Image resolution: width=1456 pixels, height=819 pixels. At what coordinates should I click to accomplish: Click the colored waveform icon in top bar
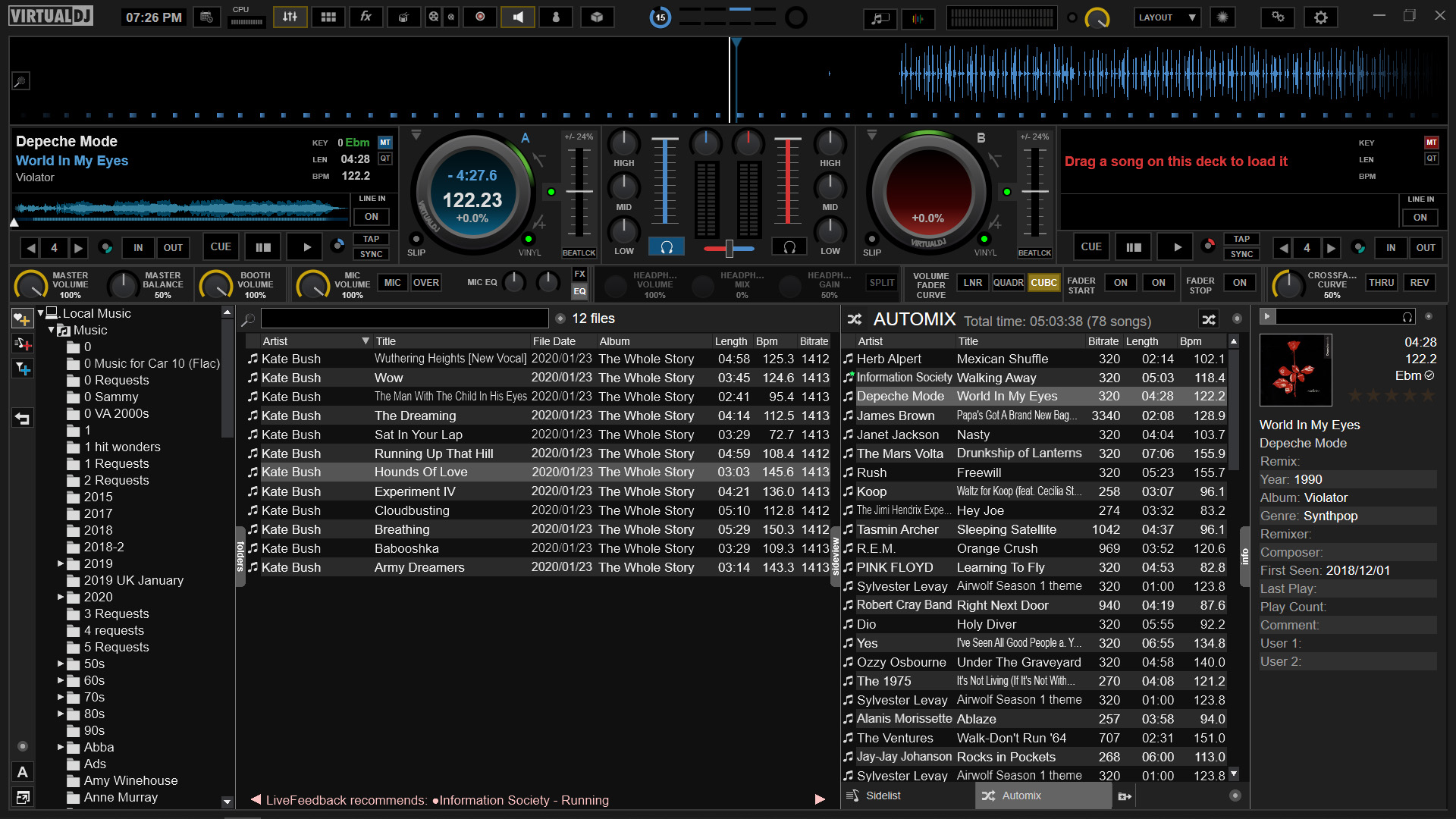918,18
